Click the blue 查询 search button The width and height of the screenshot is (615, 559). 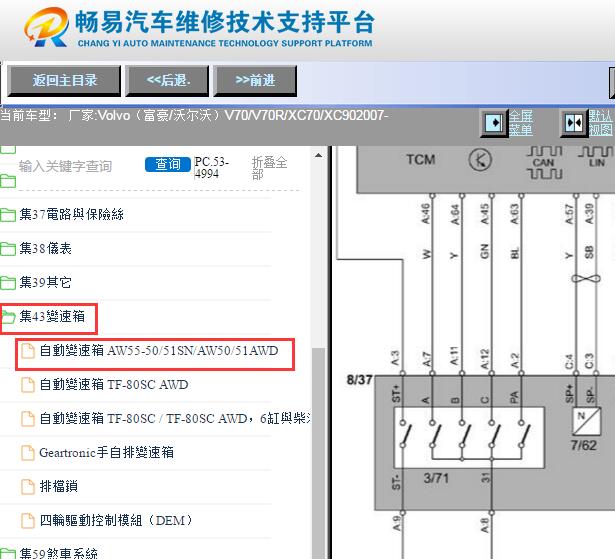168,164
